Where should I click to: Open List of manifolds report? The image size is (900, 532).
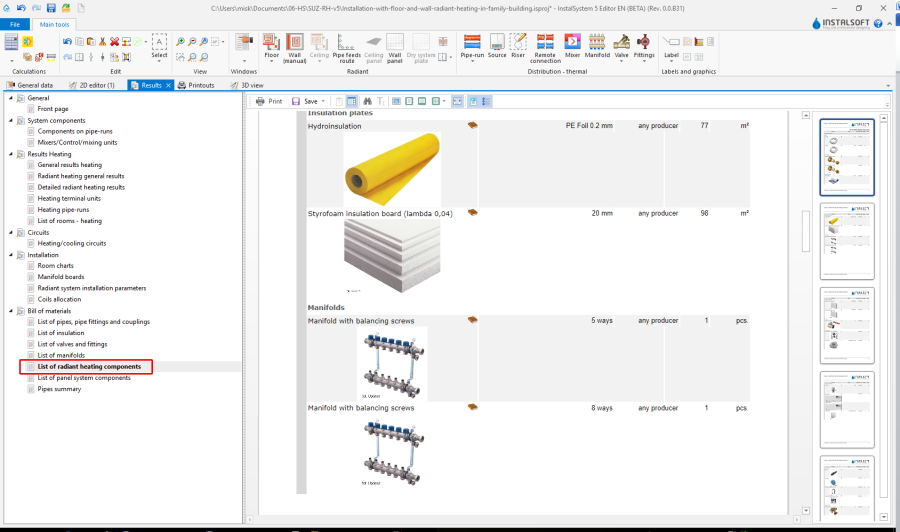(59, 355)
